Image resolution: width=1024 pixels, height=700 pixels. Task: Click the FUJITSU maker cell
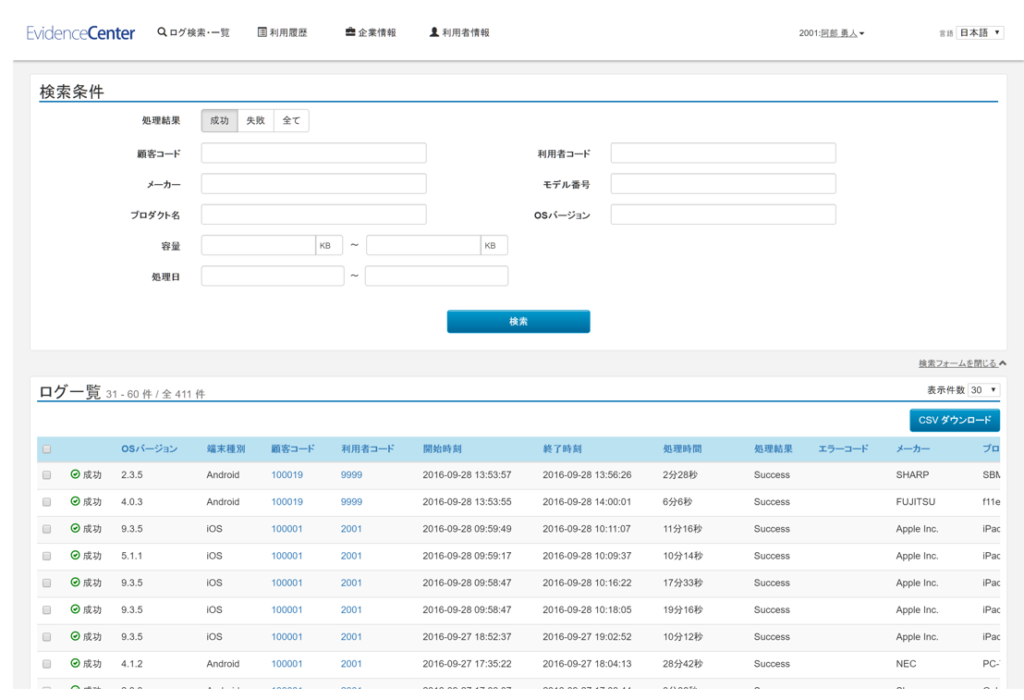[916, 501]
